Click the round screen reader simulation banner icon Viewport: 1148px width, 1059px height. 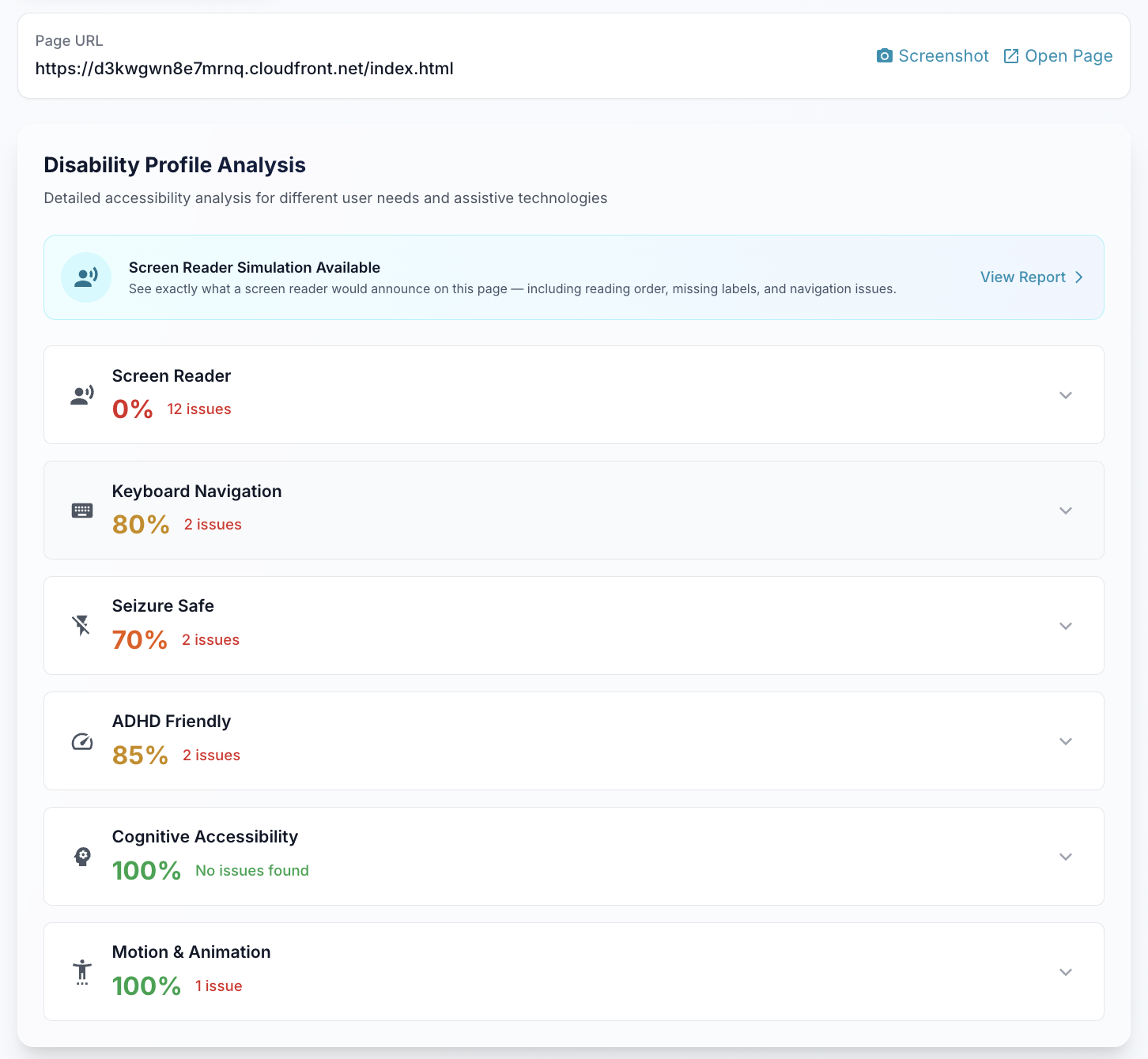point(86,277)
